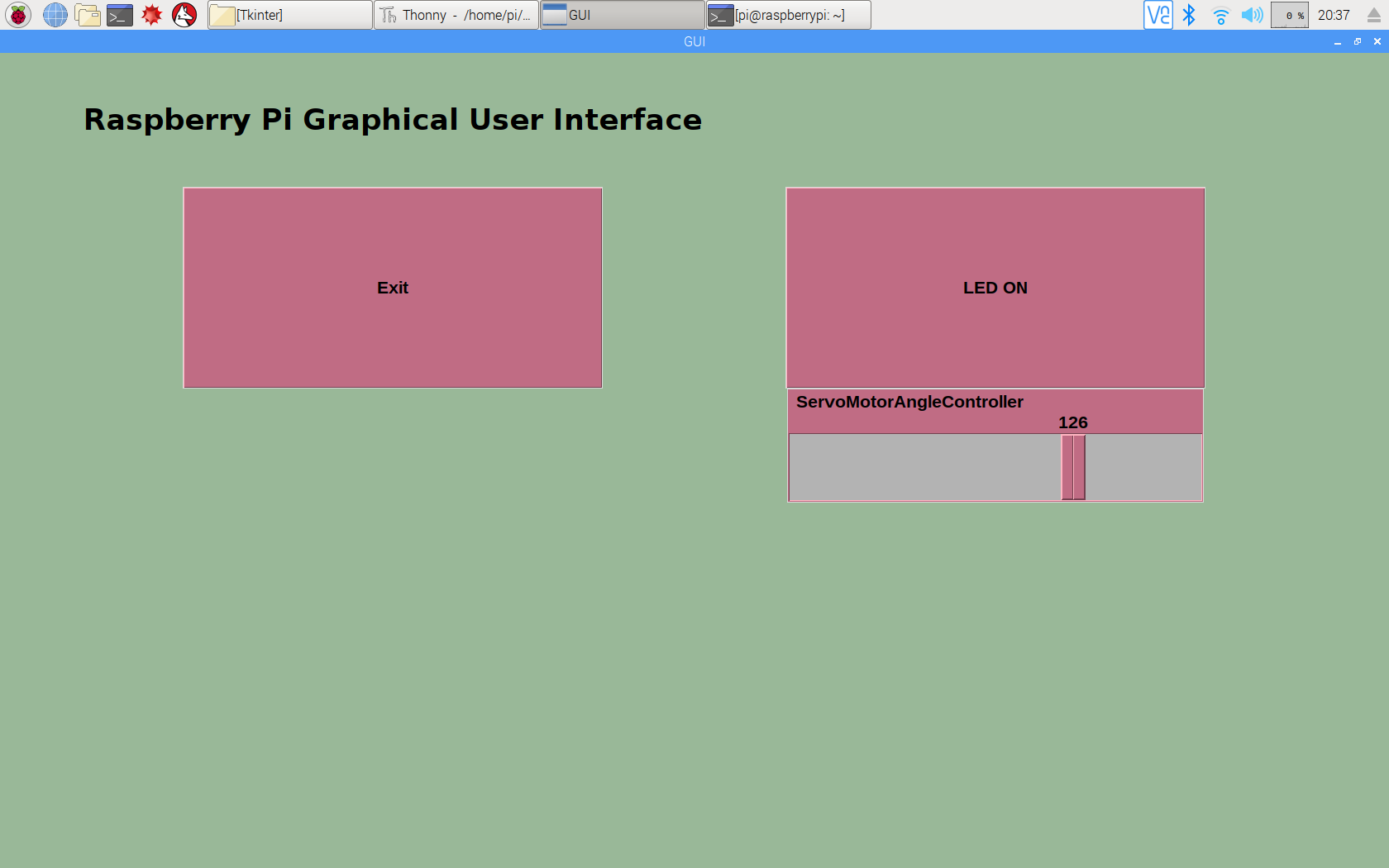Screen dimensions: 1389x868
Task: Click the Exit button
Action: pos(393,288)
